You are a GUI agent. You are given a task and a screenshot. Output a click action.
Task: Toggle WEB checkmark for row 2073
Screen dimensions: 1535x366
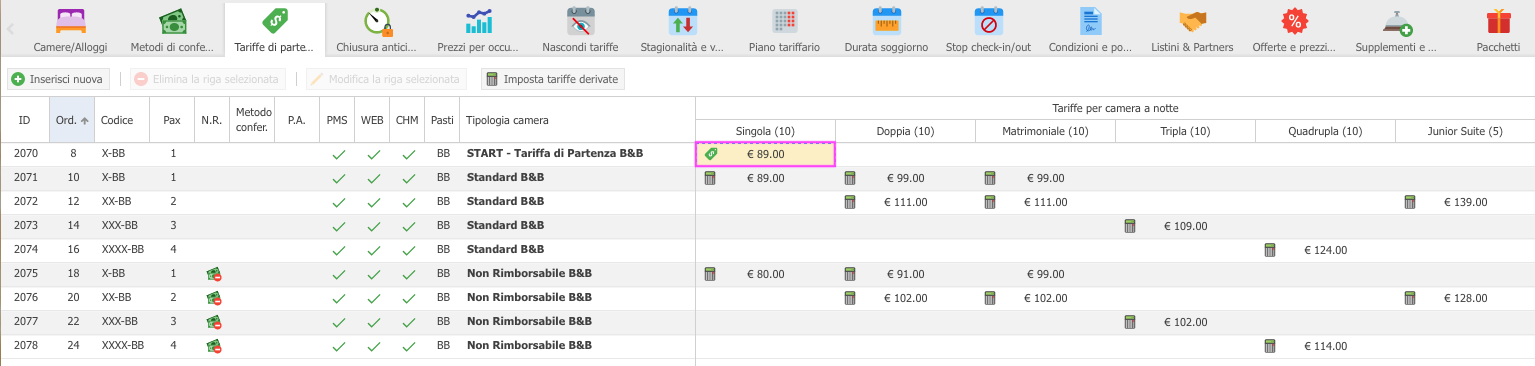coord(373,227)
